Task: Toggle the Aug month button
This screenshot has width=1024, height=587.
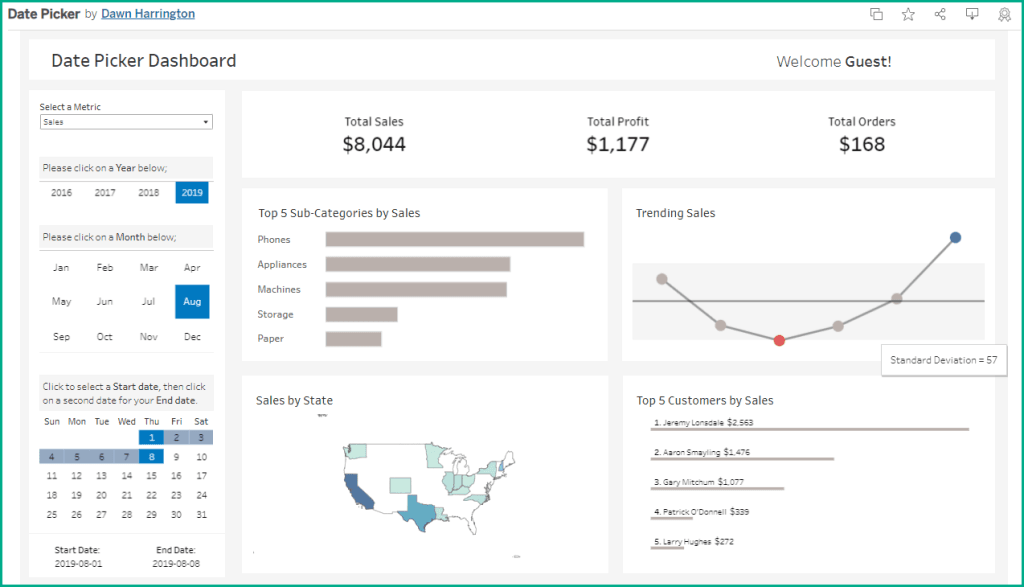Action: [x=192, y=301]
